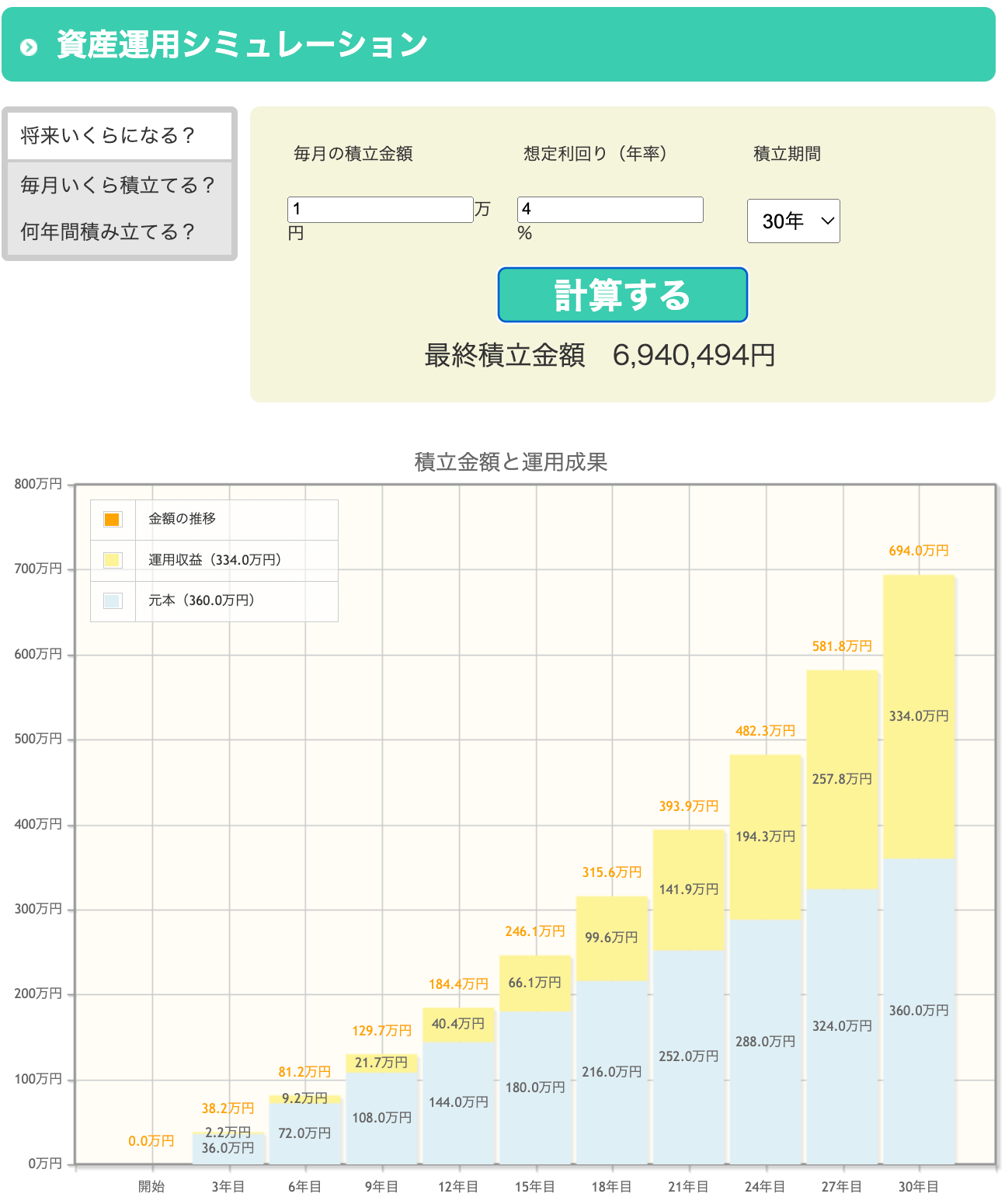Screen dimensions: 1005x1204
Task: Focus the 想定利回り percentage input
Action: coord(610,210)
